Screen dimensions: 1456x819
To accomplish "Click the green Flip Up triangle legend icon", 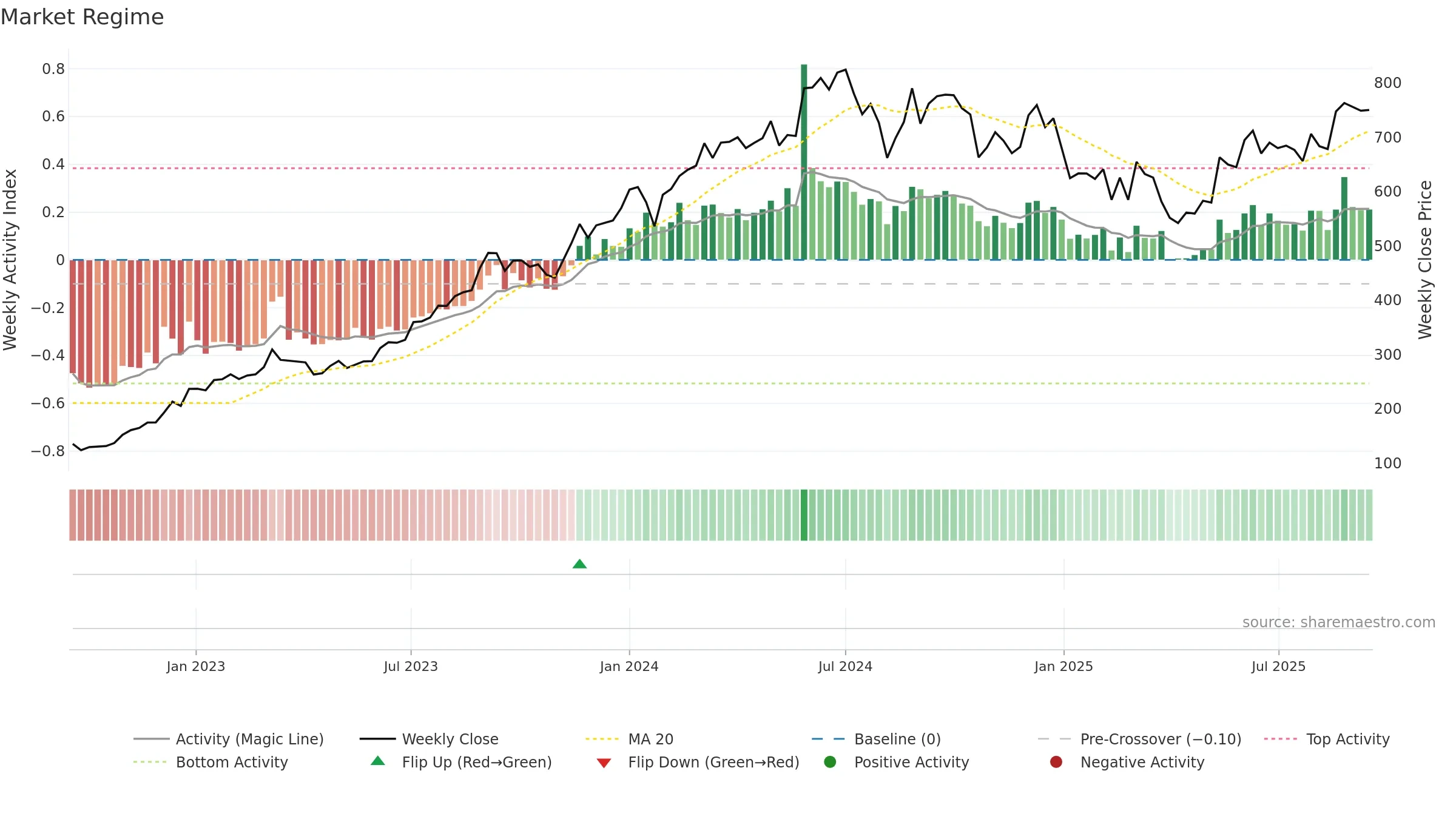I will (x=378, y=761).
